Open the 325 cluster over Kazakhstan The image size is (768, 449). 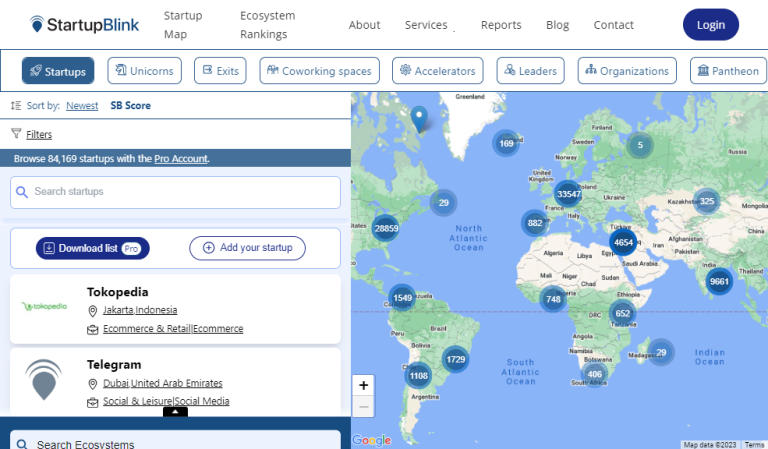tap(706, 201)
